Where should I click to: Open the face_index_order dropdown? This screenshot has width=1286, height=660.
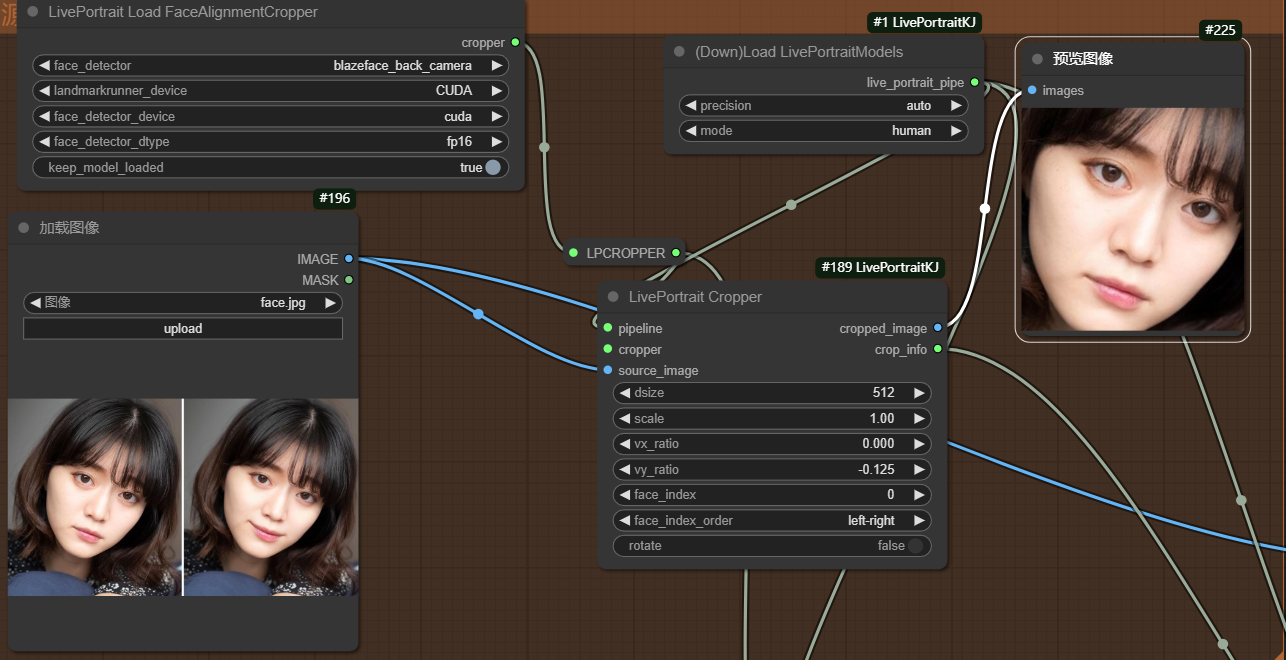pyautogui.click(x=772, y=521)
